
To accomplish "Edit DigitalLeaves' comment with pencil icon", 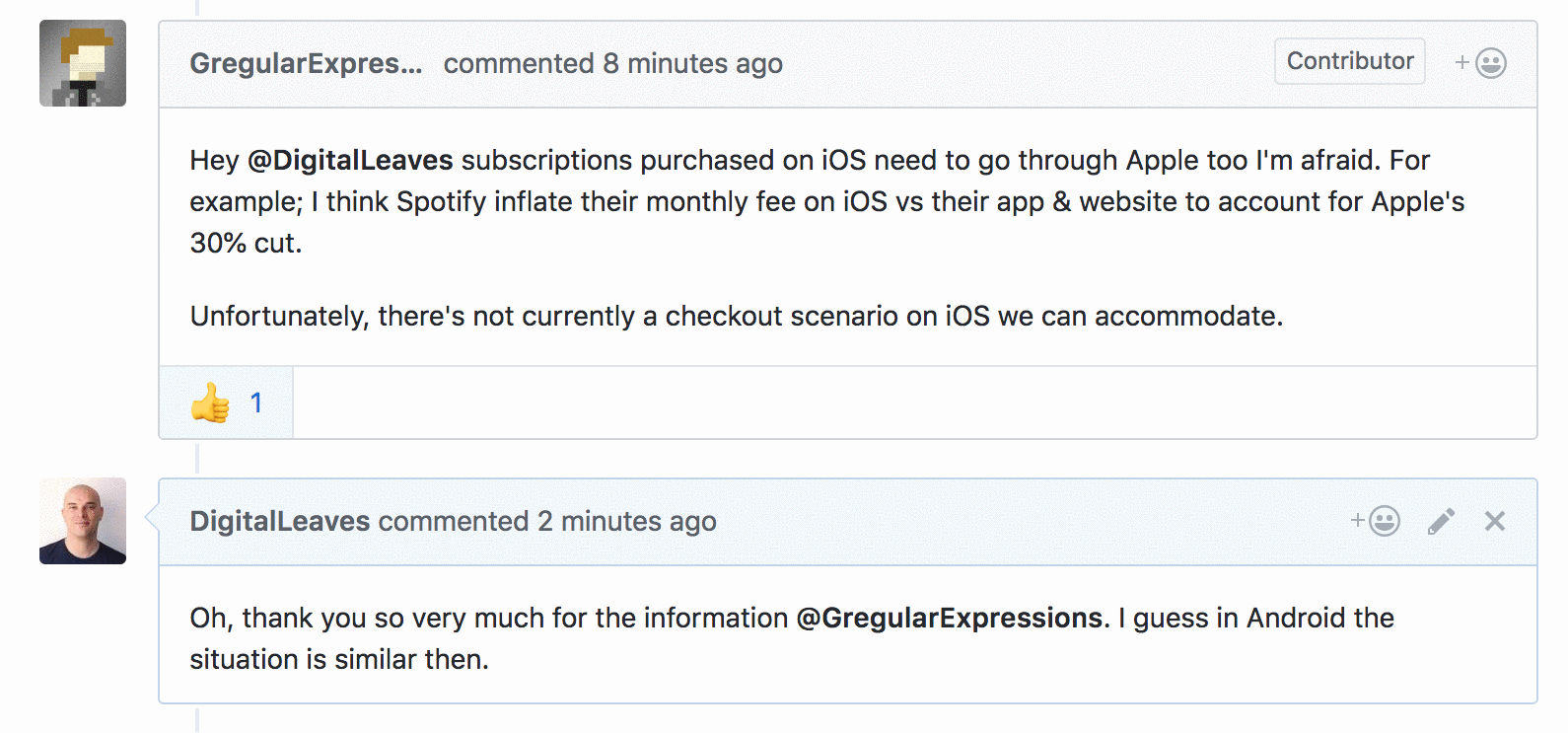I will pyautogui.click(x=1441, y=521).
